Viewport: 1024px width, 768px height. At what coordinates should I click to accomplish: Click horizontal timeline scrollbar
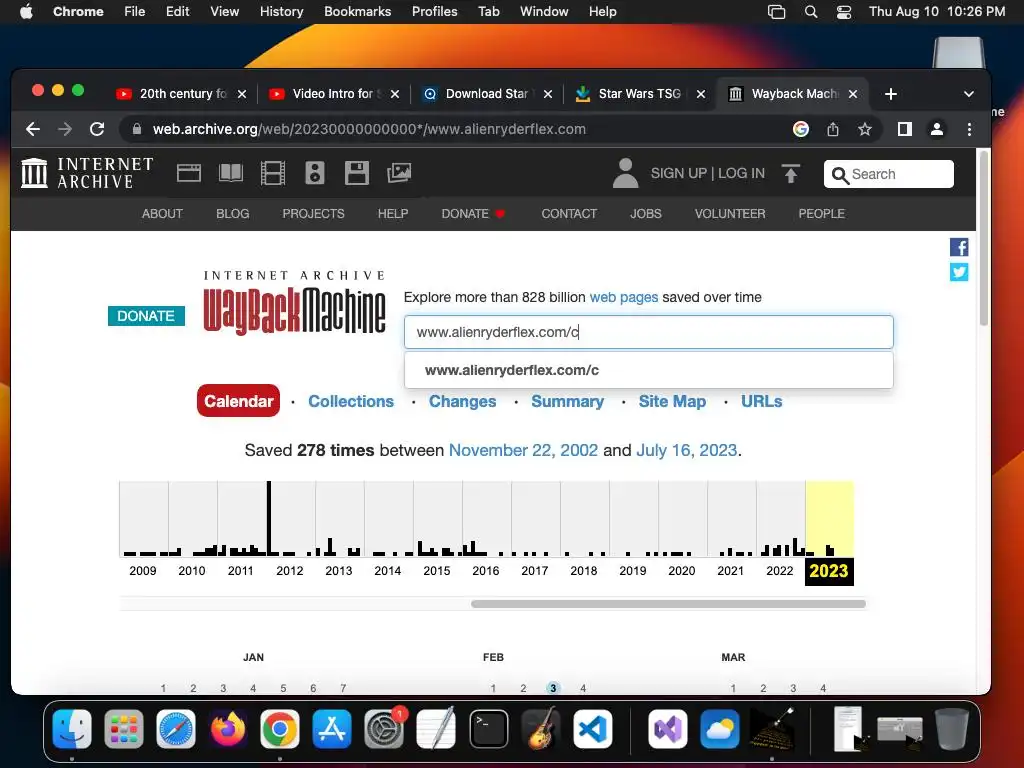click(x=668, y=604)
